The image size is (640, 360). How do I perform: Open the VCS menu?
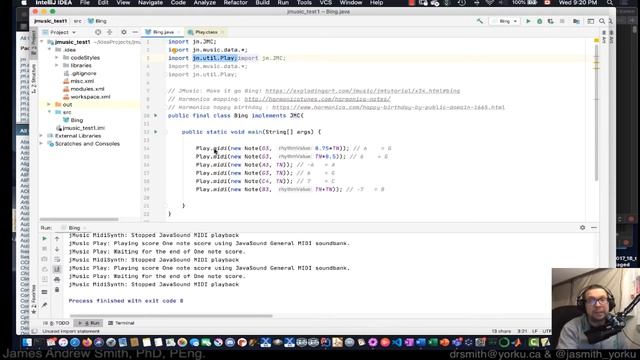326,3
